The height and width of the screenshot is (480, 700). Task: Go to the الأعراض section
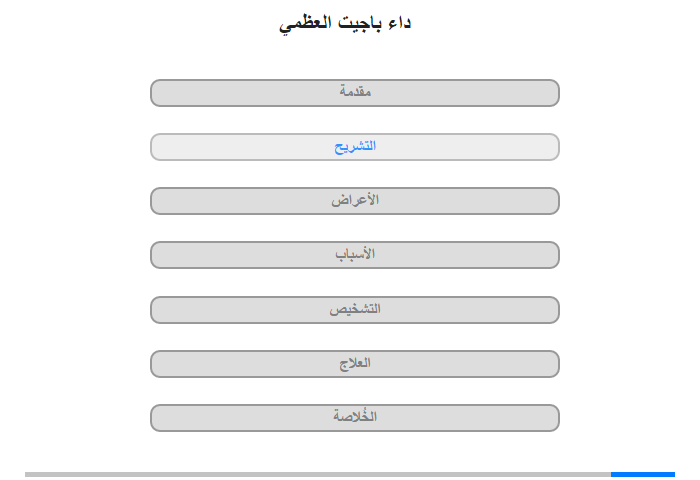[x=354, y=201]
